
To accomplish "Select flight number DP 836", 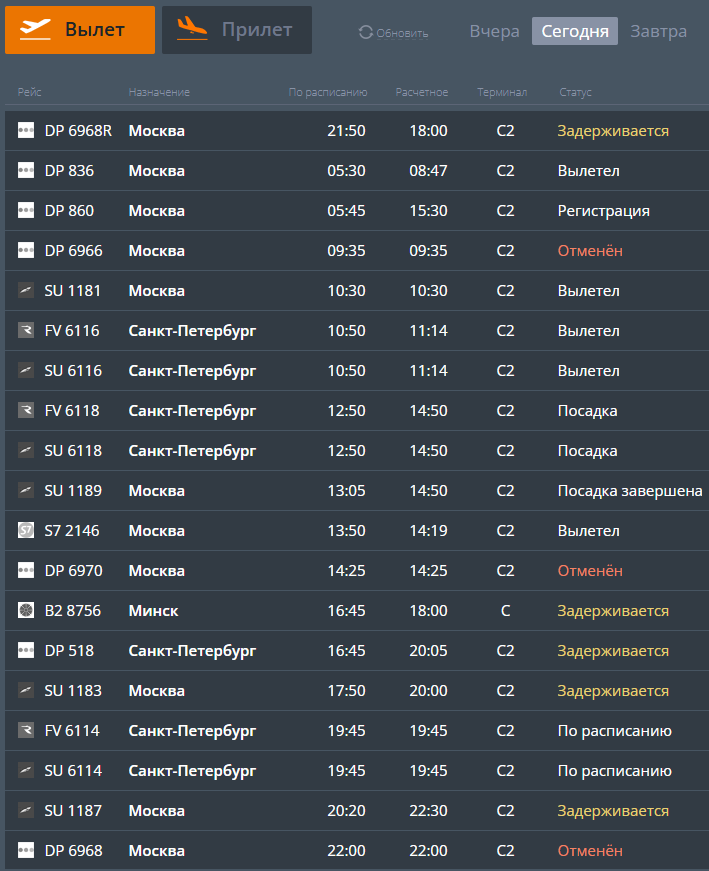I will pyautogui.click(x=69, y=171).
